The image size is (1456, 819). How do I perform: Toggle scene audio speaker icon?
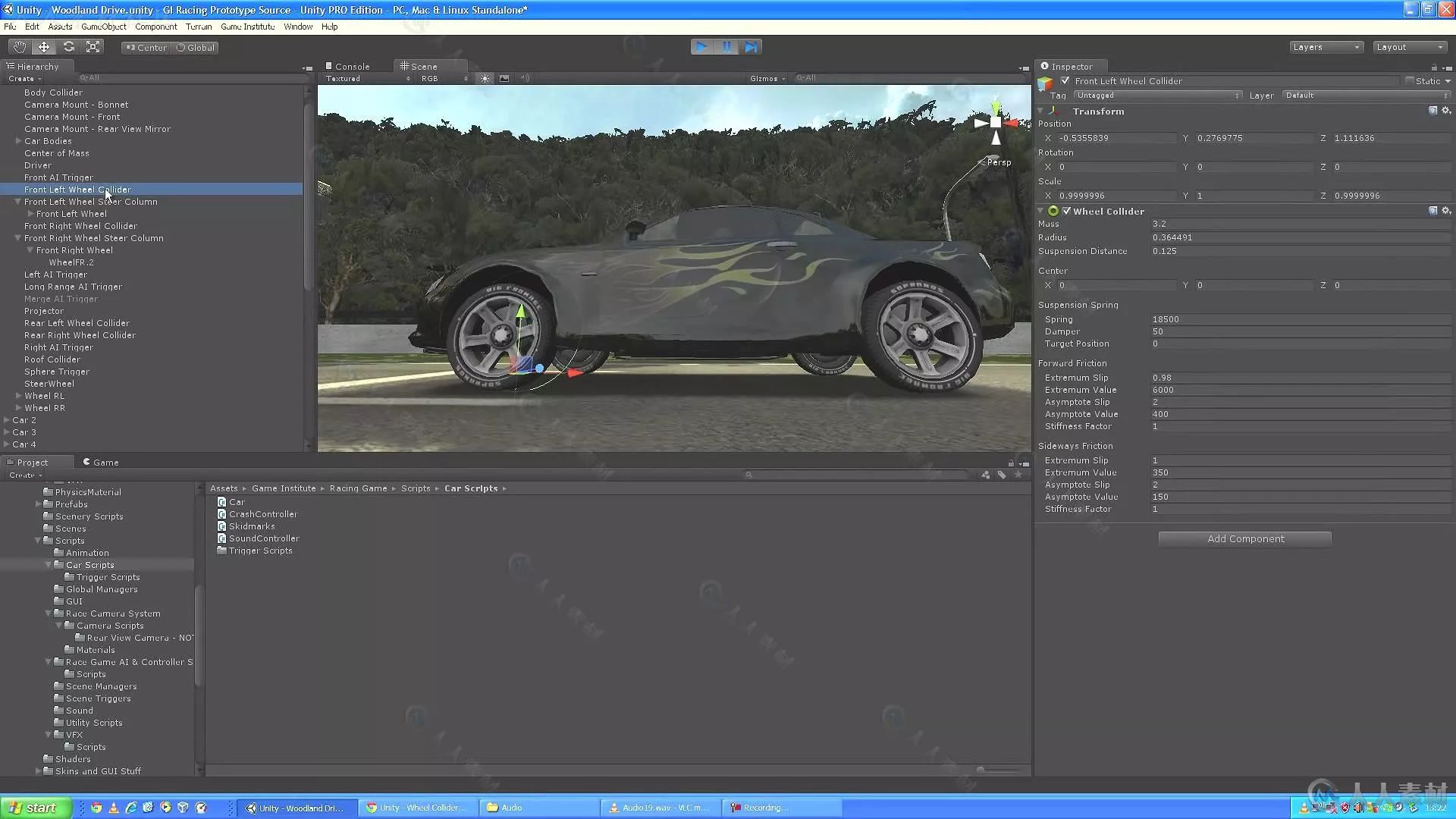[524, 78]
